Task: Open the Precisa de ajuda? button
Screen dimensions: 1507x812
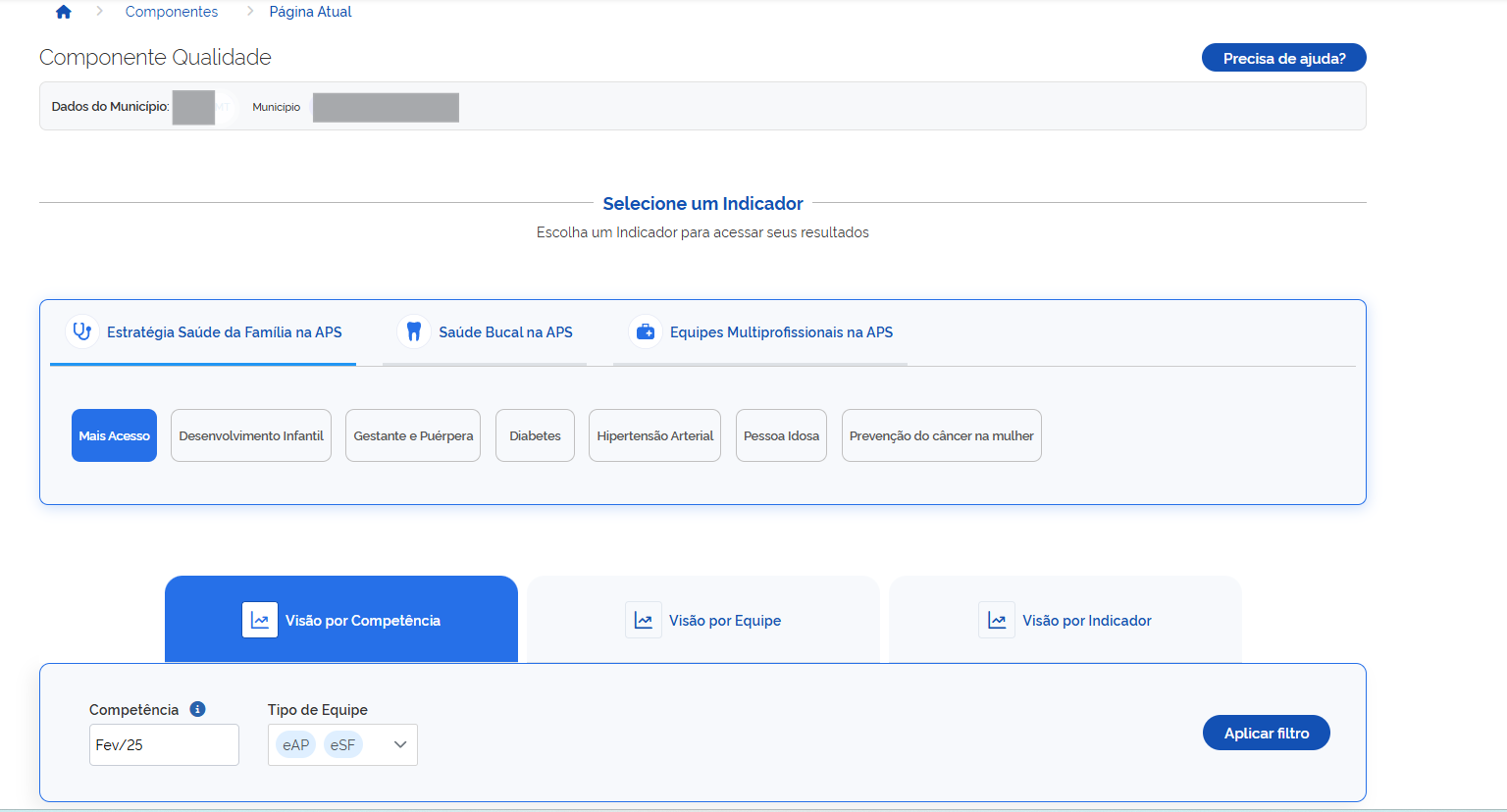Action: (1283, 58)
